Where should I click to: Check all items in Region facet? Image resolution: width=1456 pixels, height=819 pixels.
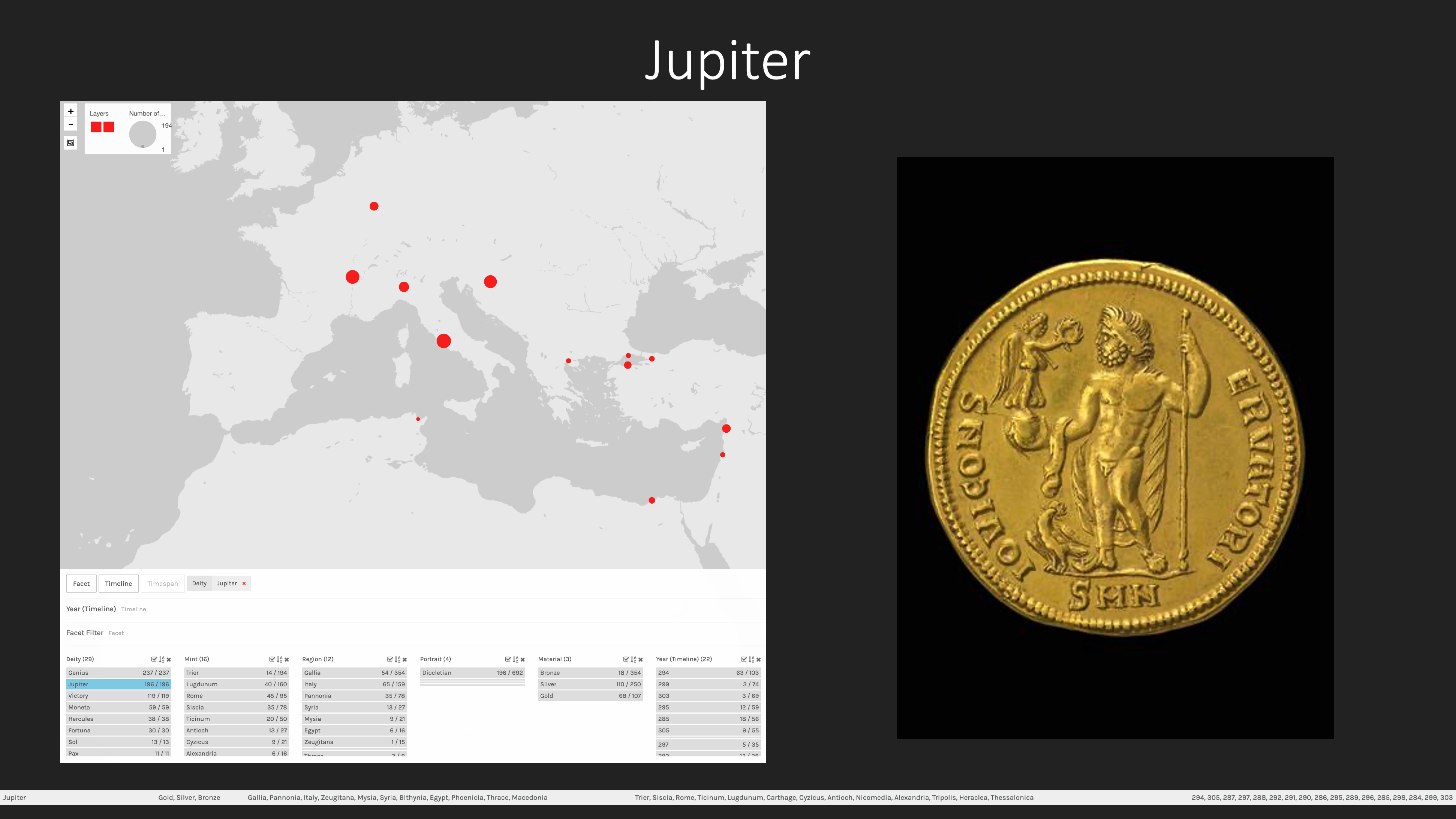pyautogui.click(x=389, y=660)
